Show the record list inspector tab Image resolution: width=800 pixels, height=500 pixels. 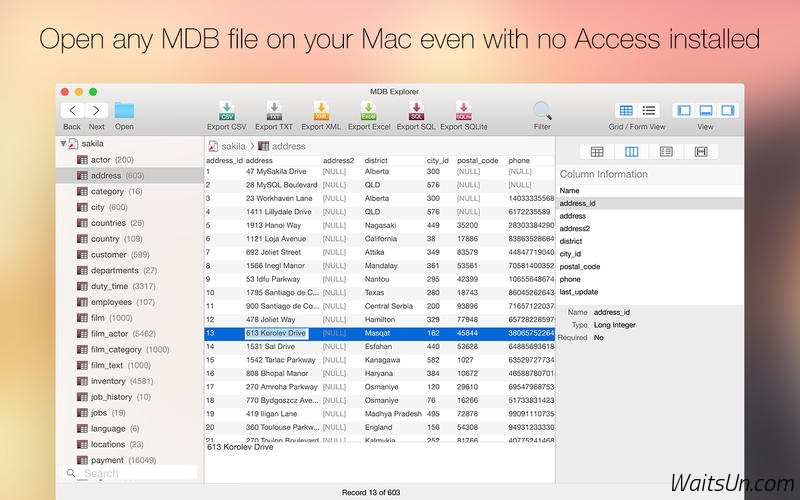coord(666,152)
